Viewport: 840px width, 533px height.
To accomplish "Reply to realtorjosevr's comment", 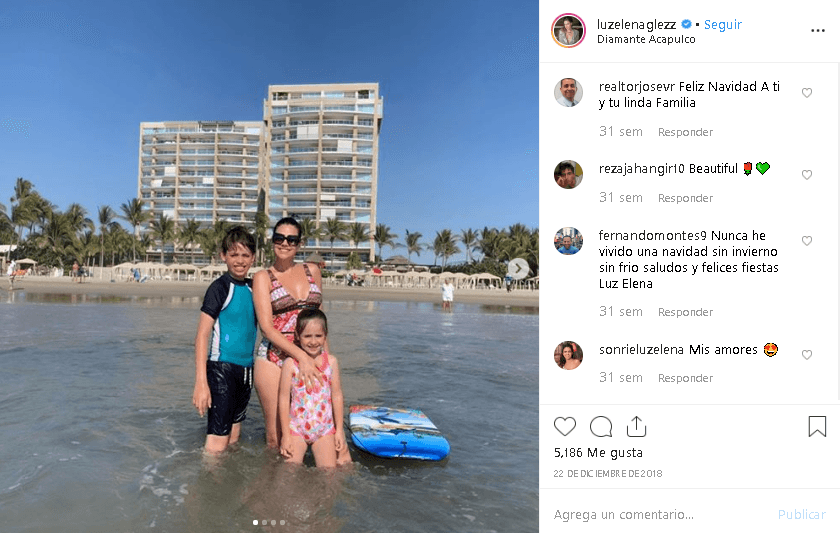I will pyautogui.click(x=685, y=132).
